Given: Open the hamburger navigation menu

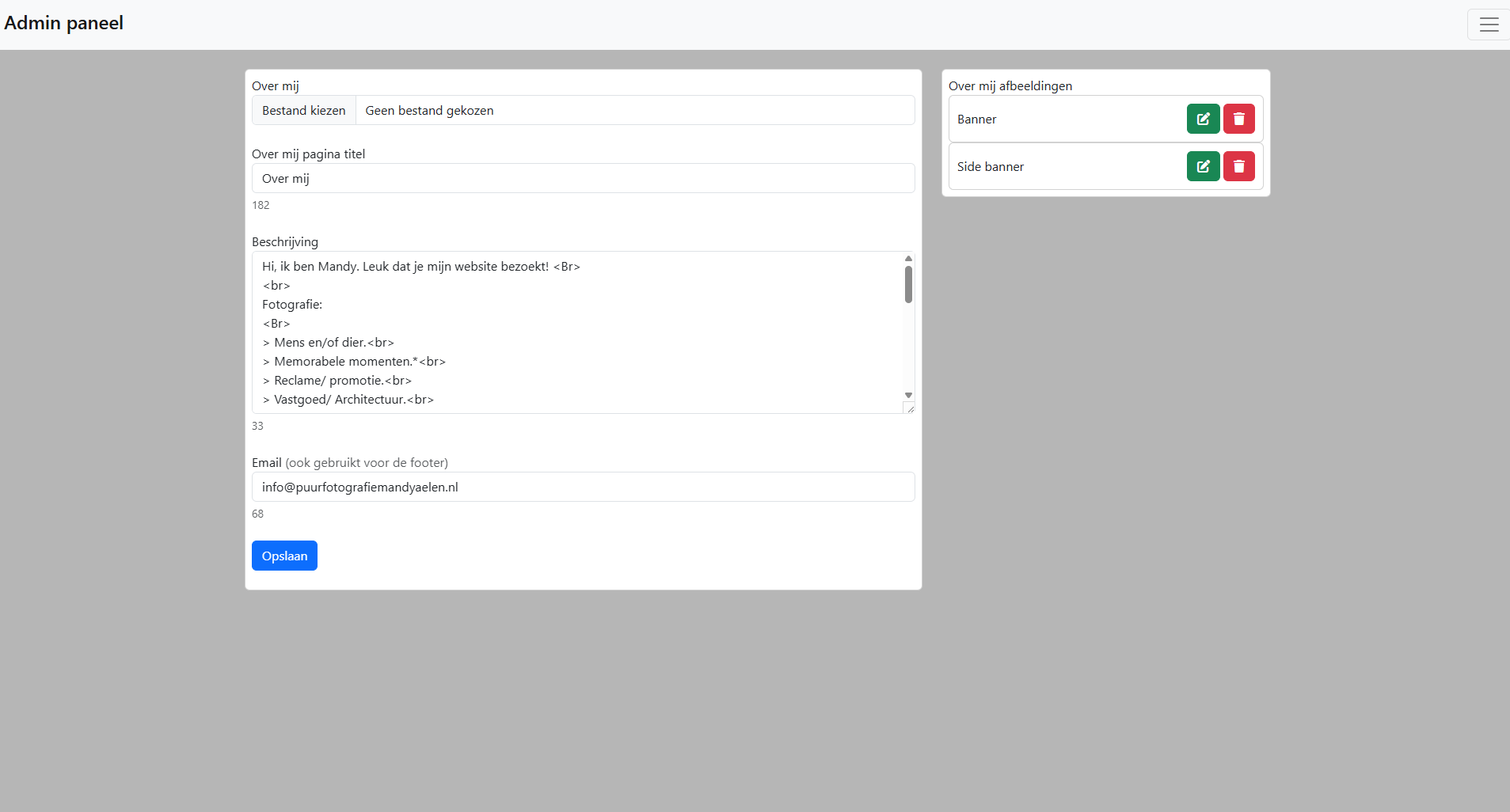Looking at the screenshot, I should (1489, 25).
